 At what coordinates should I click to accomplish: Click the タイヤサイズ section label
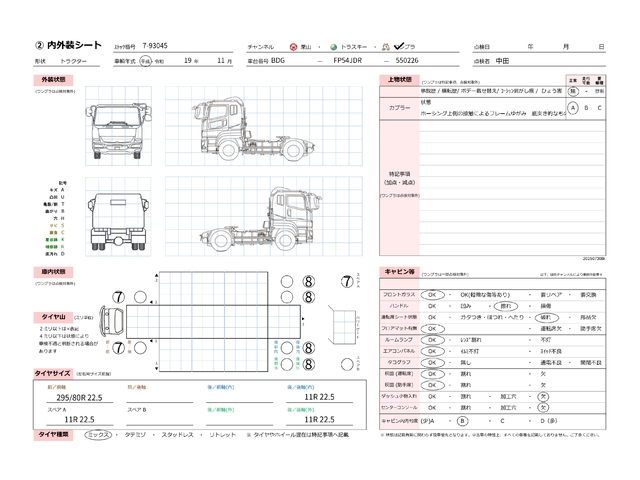coord(52,372)
